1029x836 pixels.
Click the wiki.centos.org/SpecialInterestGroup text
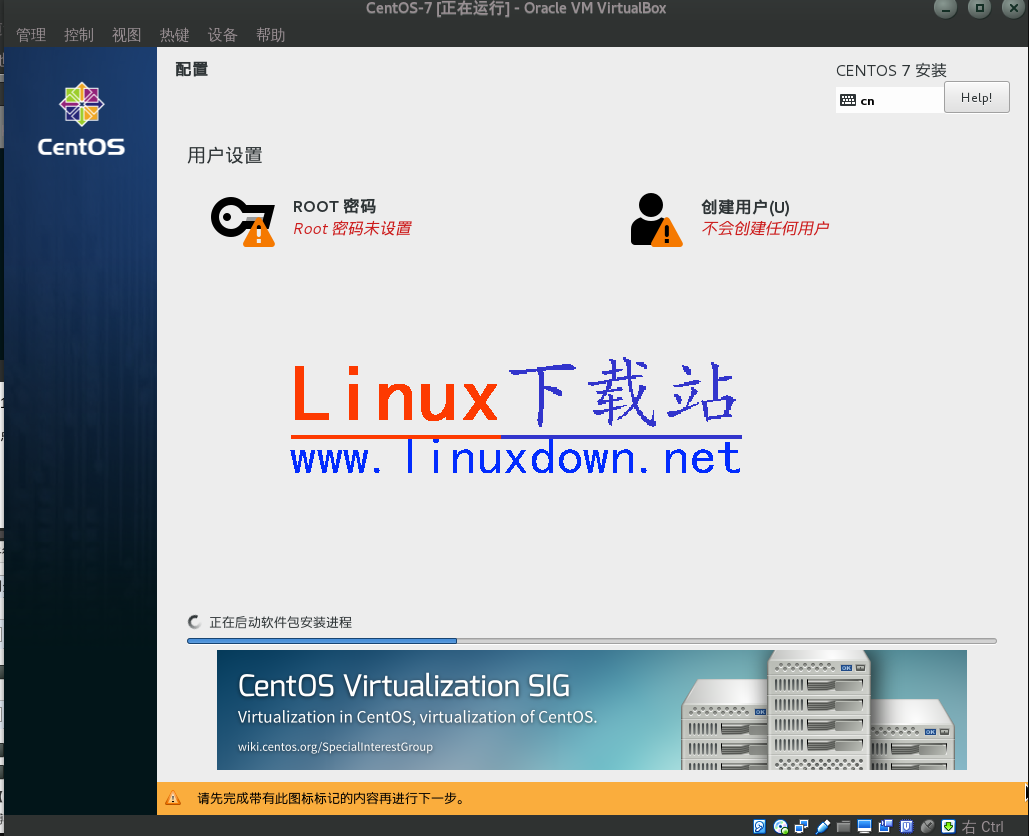tap(335, 747)
